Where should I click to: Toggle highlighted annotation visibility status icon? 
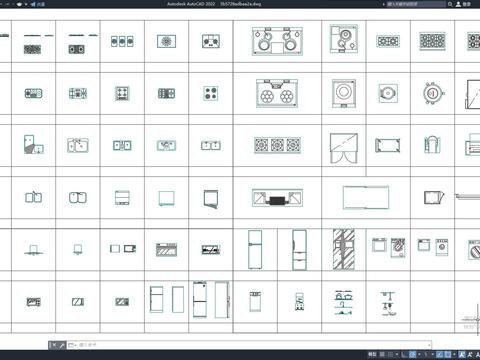coord(461,354)
